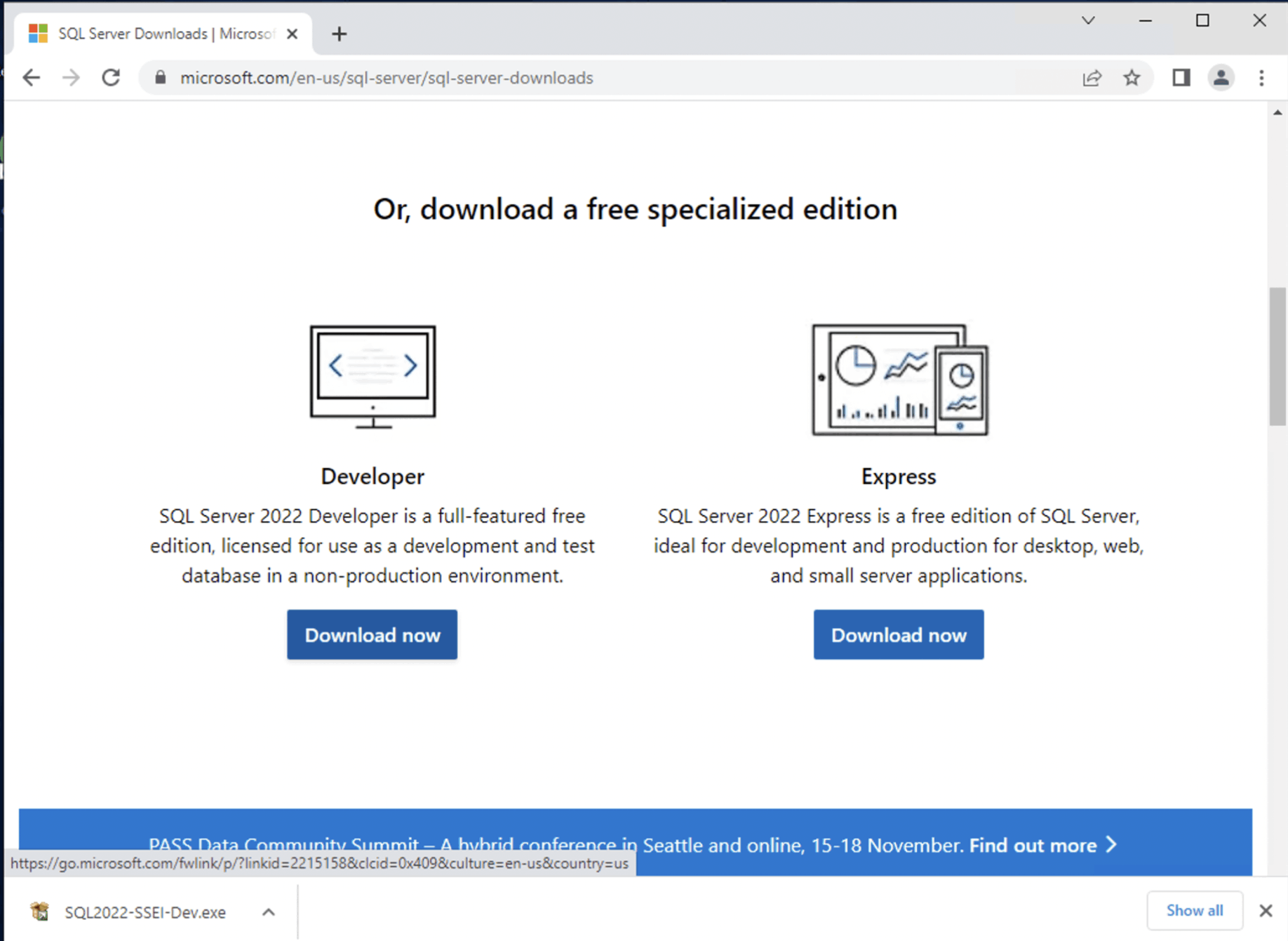Close the SQL Server Downloads tab
This screenshot has height=941, width=1288.
click(293, 34)
